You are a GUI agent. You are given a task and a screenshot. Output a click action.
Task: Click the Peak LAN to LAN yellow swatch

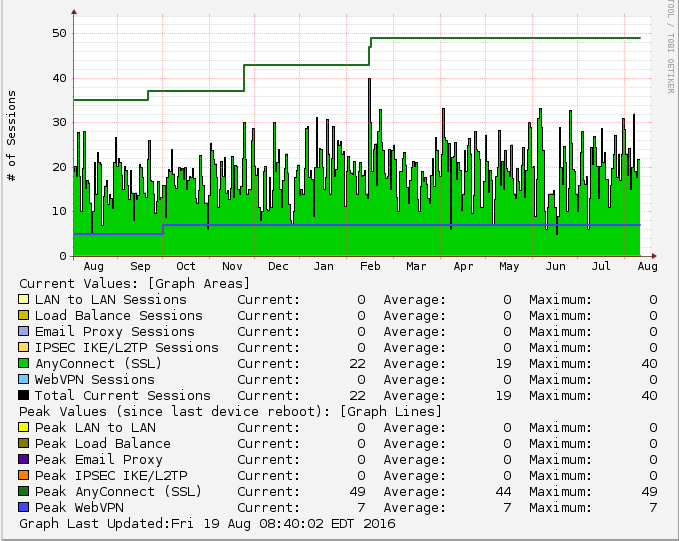[23, 428]
